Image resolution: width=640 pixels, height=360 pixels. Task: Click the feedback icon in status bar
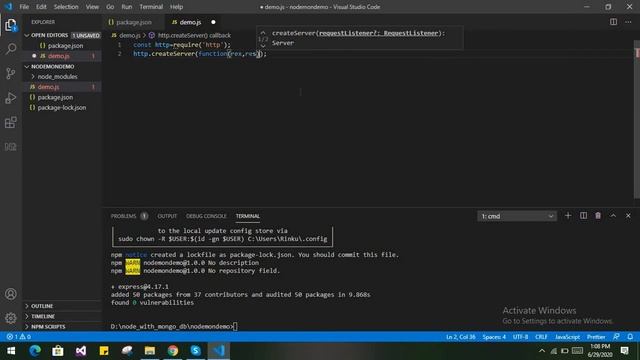click(616, 337)
